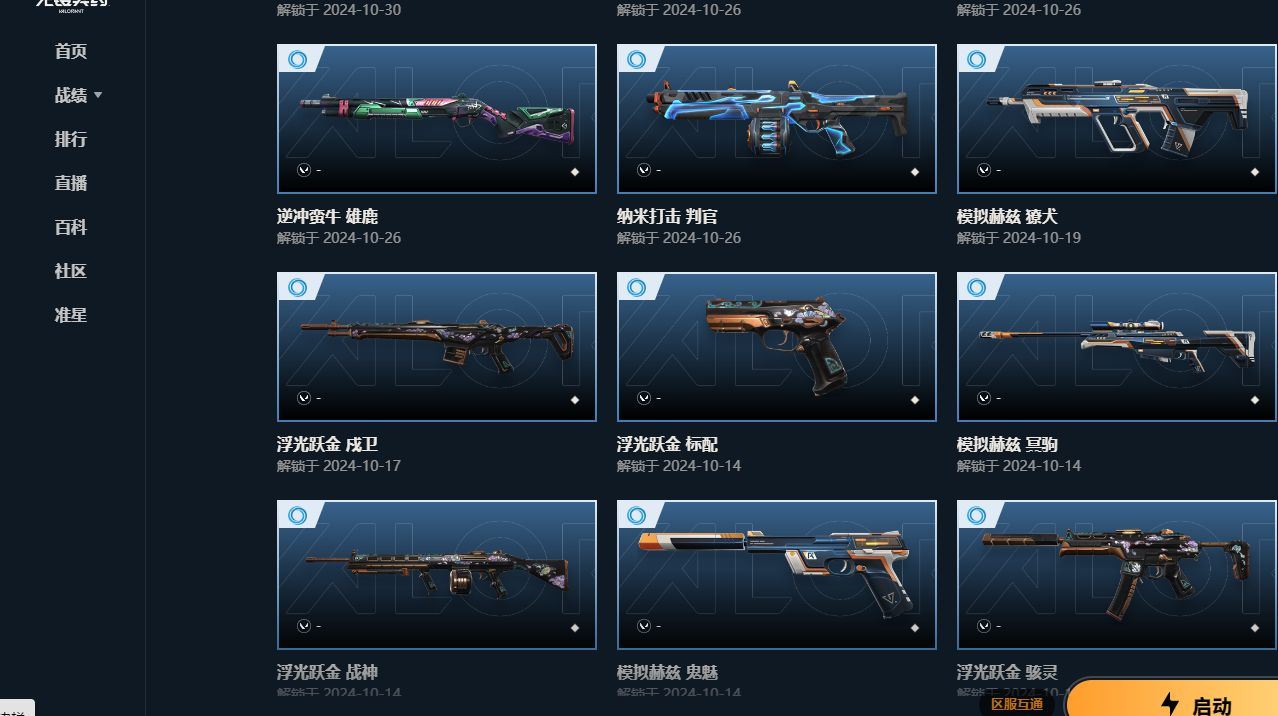Select the 纳米打击 判官 skin thumbnail

coord(777,119)
